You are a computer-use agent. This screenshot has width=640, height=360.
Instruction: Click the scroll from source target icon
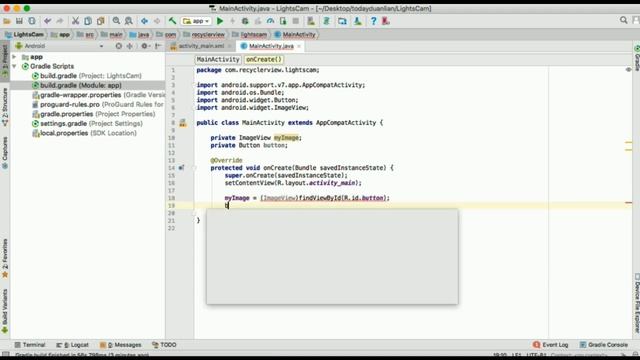pyautogui.click(x=118, y=46)
